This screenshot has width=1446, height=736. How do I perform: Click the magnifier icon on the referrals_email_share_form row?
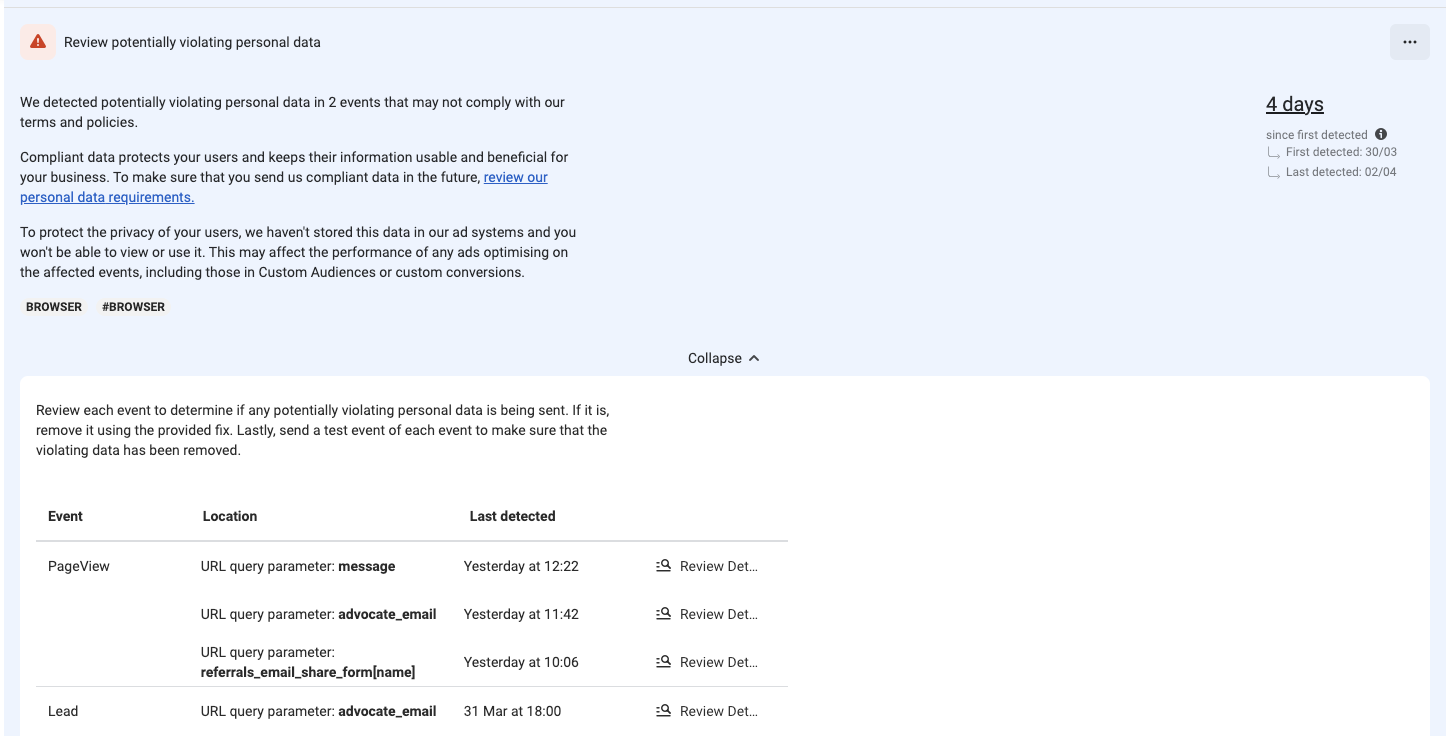(x=663, y=661)
